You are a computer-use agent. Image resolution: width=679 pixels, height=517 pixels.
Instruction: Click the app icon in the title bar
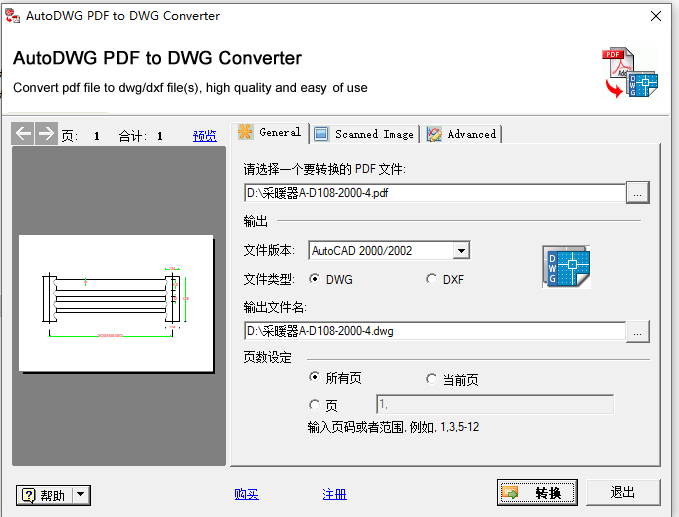(13, 16)
